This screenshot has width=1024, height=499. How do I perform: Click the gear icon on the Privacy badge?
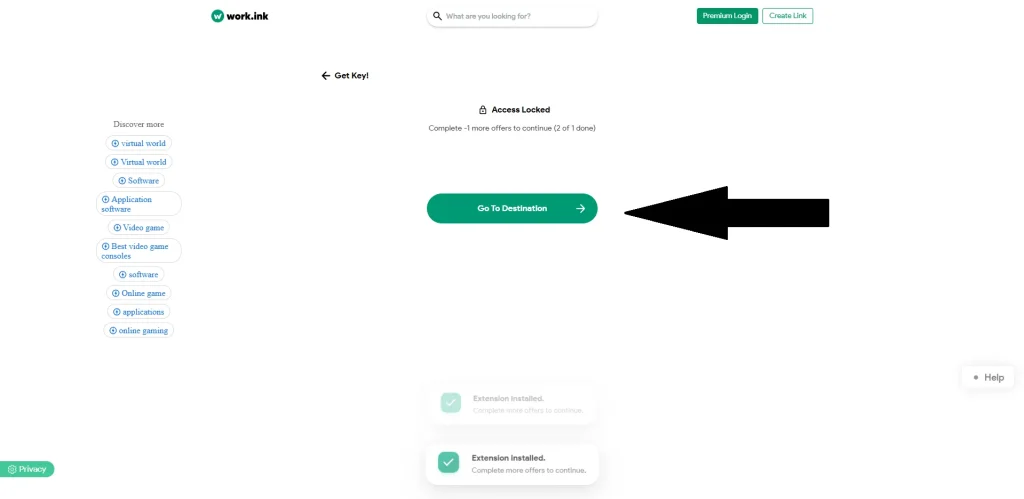(12, 469)
